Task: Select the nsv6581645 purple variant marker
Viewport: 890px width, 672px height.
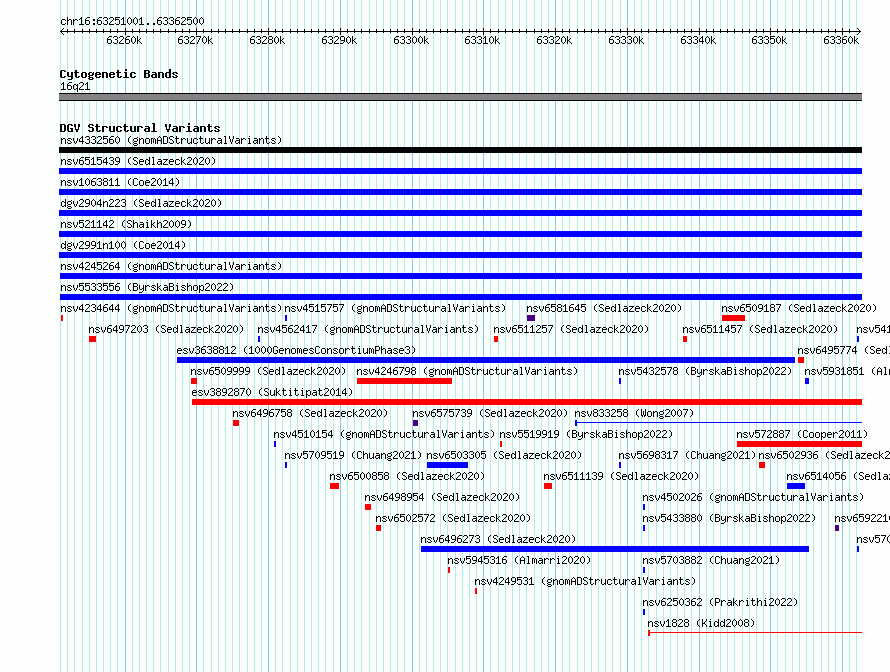Action: click(x=531, y=318)
